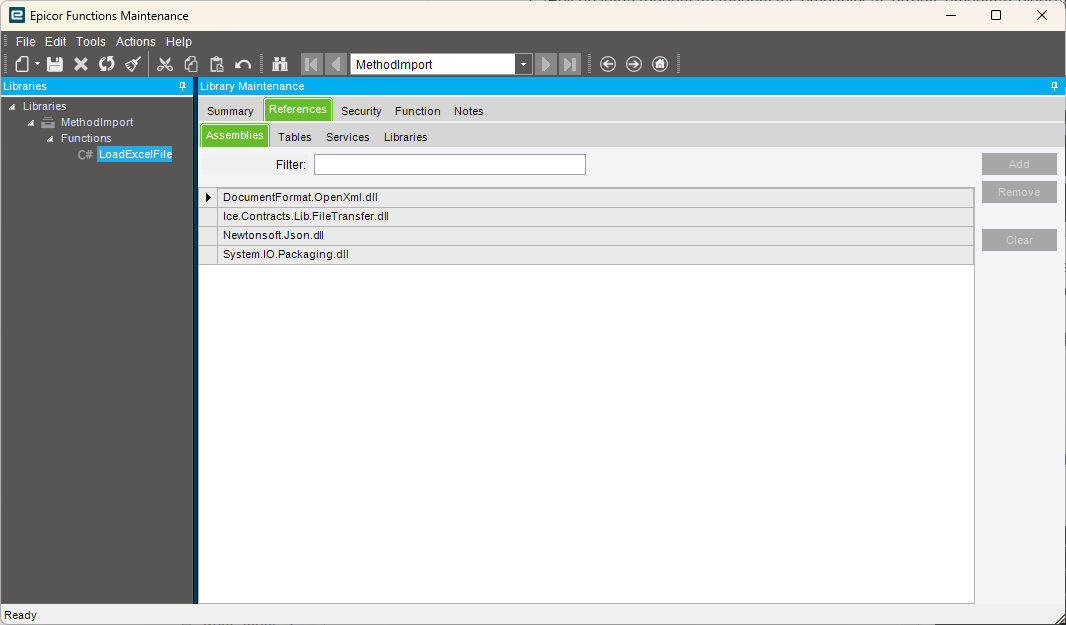Go to previous record navigation icon
Viewport: 1066px width, 625px height.
point(336,64)
